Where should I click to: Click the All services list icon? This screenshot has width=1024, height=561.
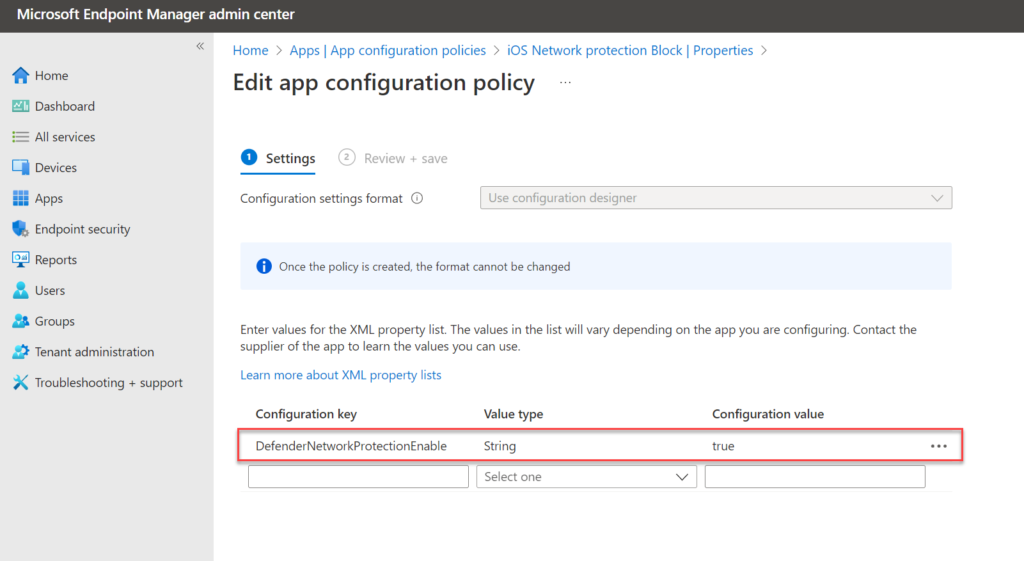20,136
